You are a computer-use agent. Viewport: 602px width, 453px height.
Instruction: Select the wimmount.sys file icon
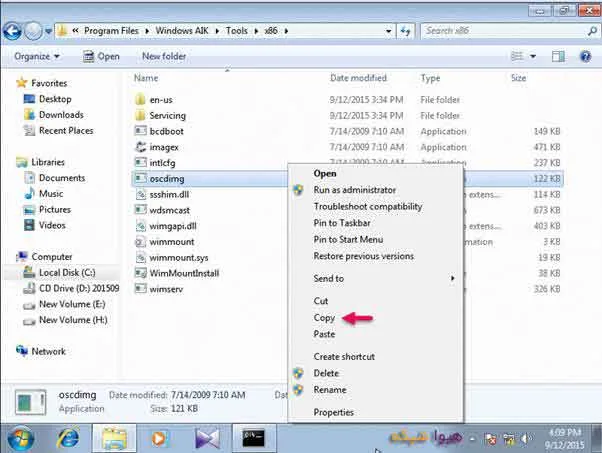141,257
